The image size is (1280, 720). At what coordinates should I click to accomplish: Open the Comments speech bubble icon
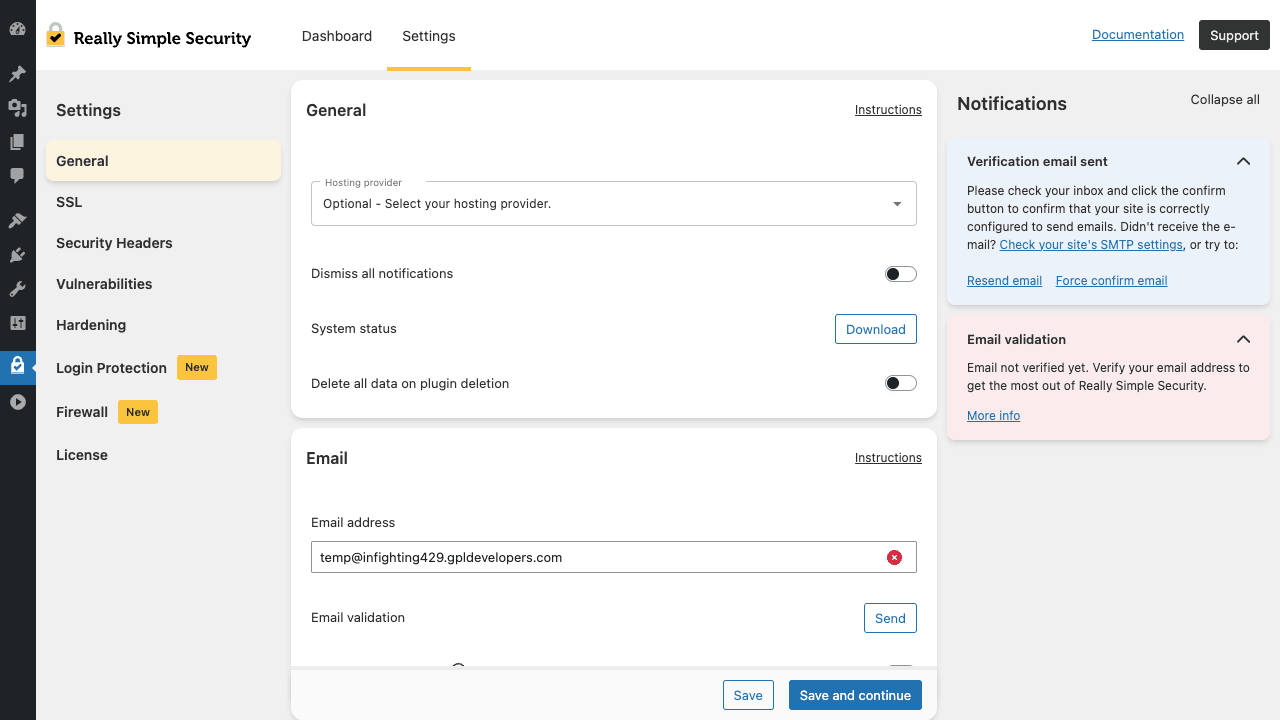pyautogui.click(x=17, y=176)
